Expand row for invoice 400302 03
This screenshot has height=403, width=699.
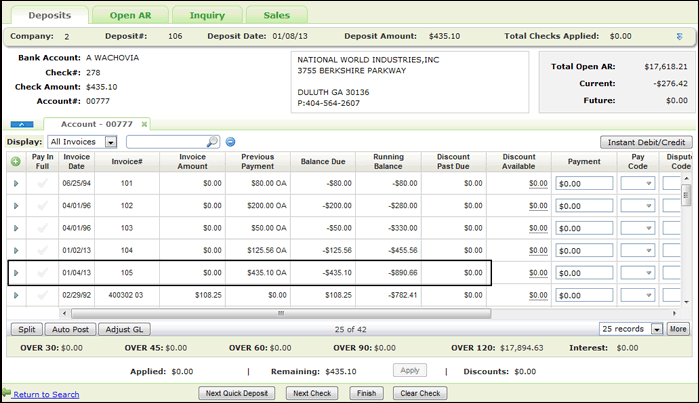[16, 295]
